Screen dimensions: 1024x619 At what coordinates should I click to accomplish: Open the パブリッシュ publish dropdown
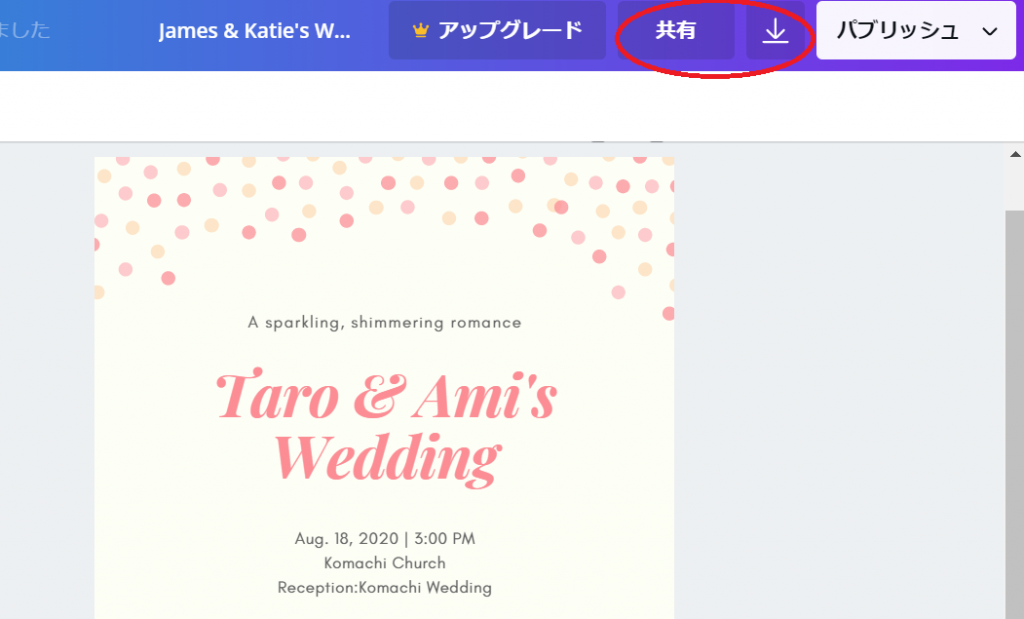click(x=916, y=31)
